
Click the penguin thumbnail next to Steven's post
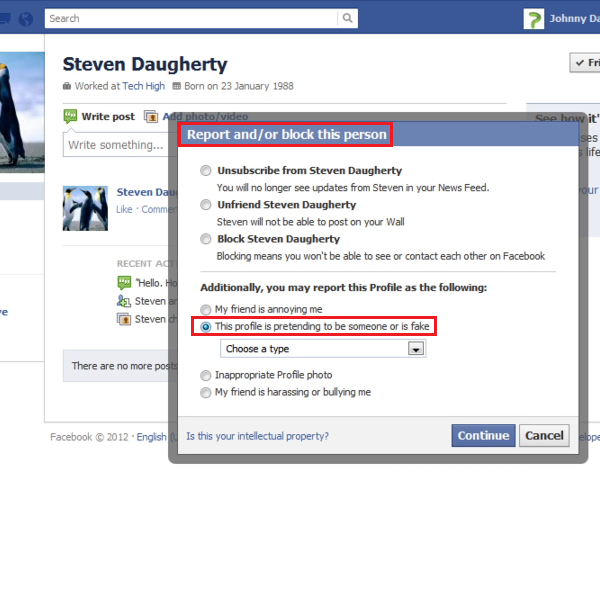(x=85, y=209)
